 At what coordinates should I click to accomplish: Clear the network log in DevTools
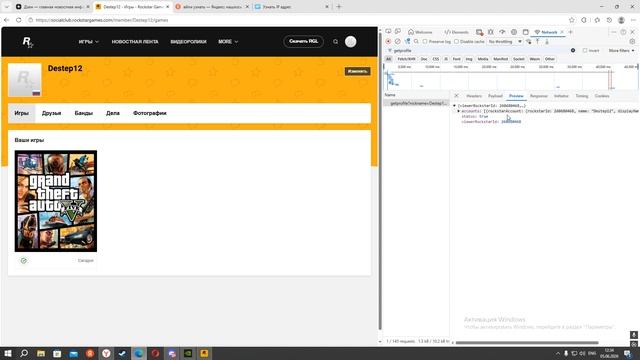click(x=398, y=42)
